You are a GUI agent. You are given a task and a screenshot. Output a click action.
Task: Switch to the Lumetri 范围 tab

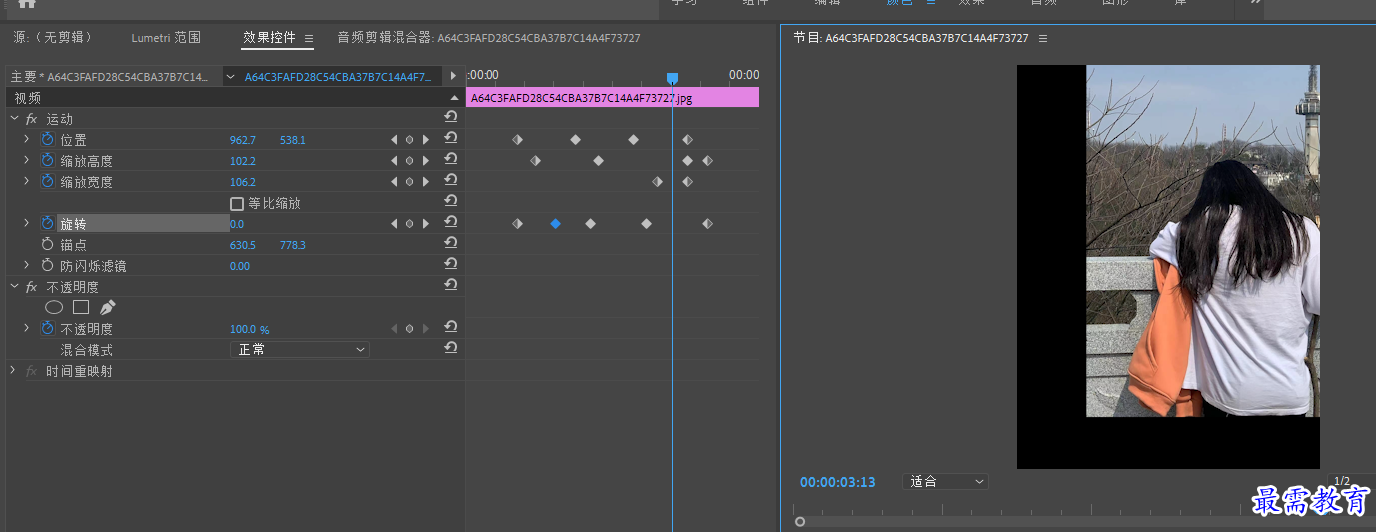click(x=166, y=38)
